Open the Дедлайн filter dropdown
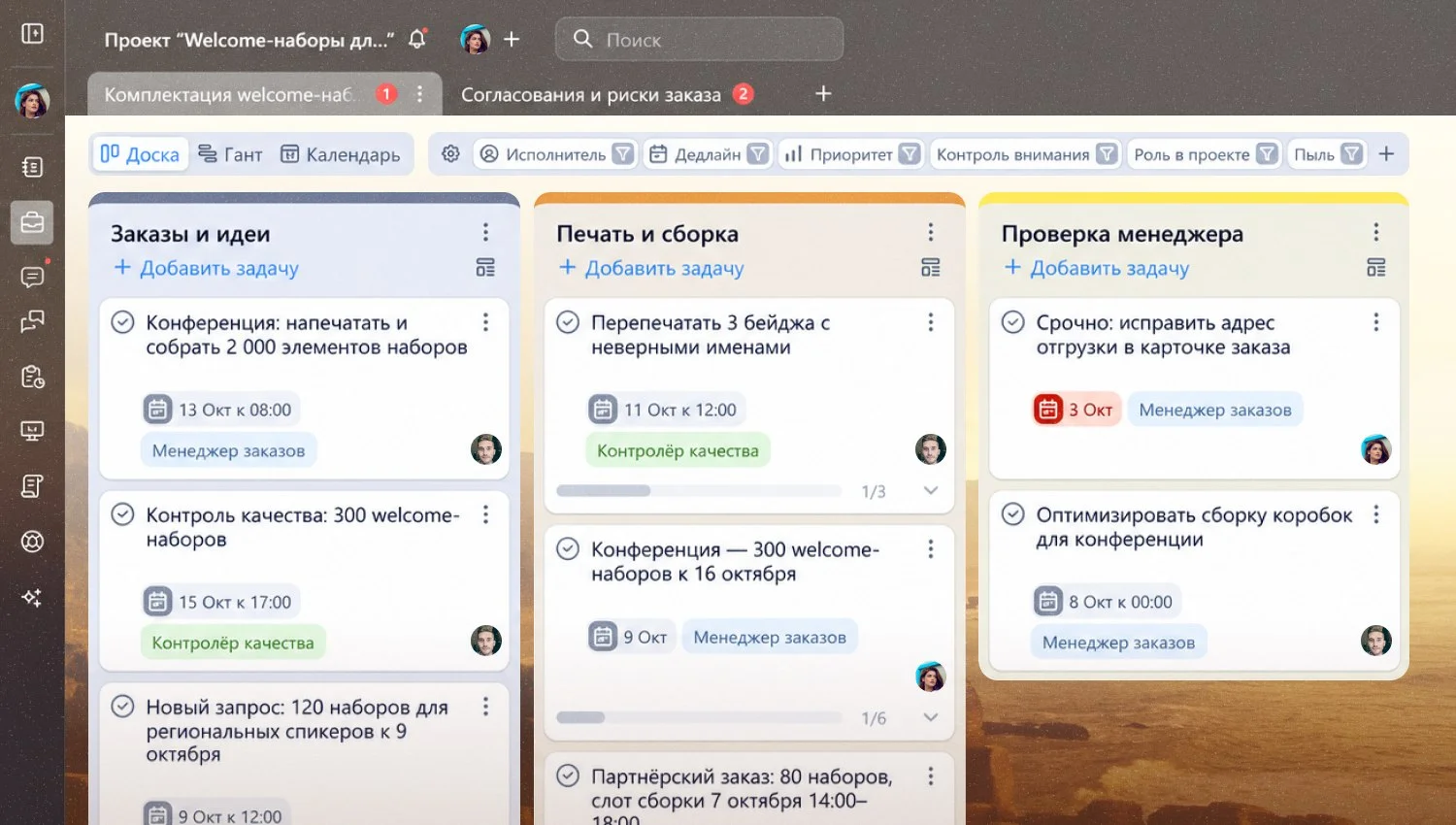This screenshot has width=1456, height=825. click(709, 154)
